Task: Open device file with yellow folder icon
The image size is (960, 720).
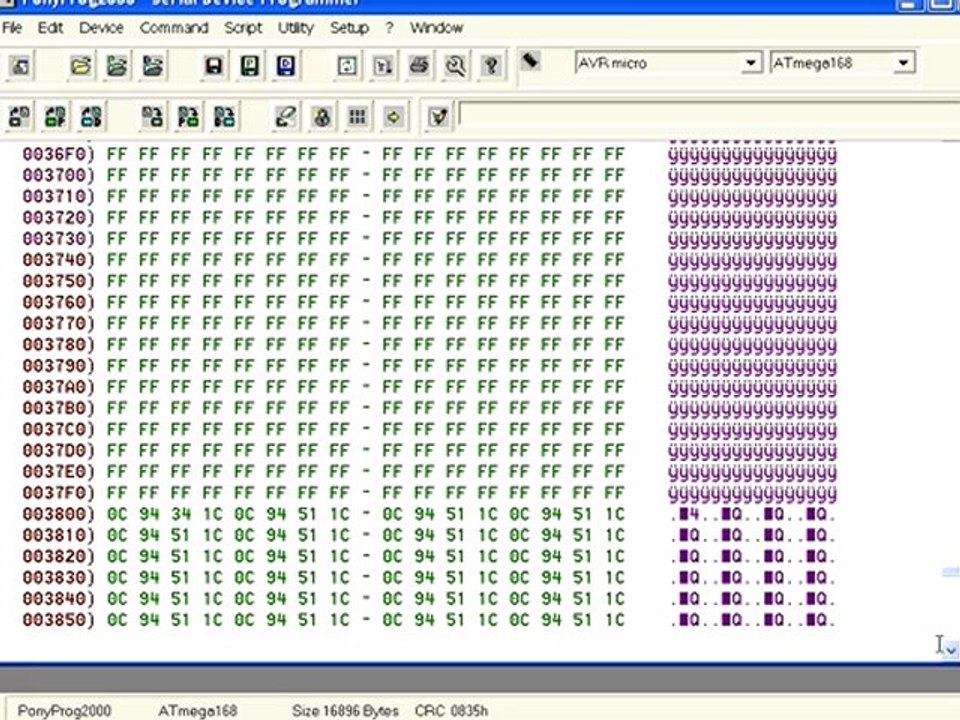Action: (81, 66)
